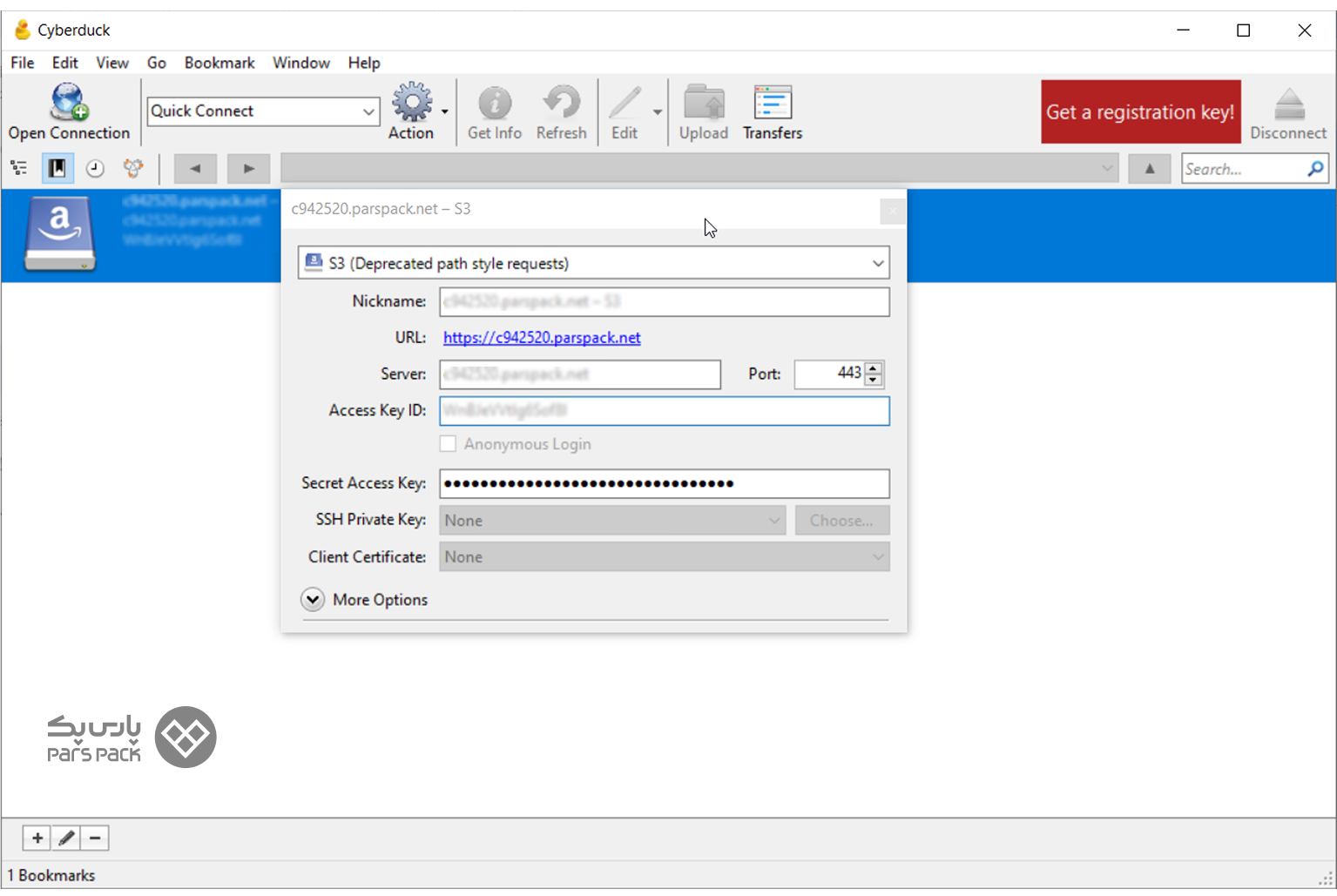This screenshot has width=1337, height=896.
Task: Add a new bookmark with plus button
Action: tap(37, 838)
